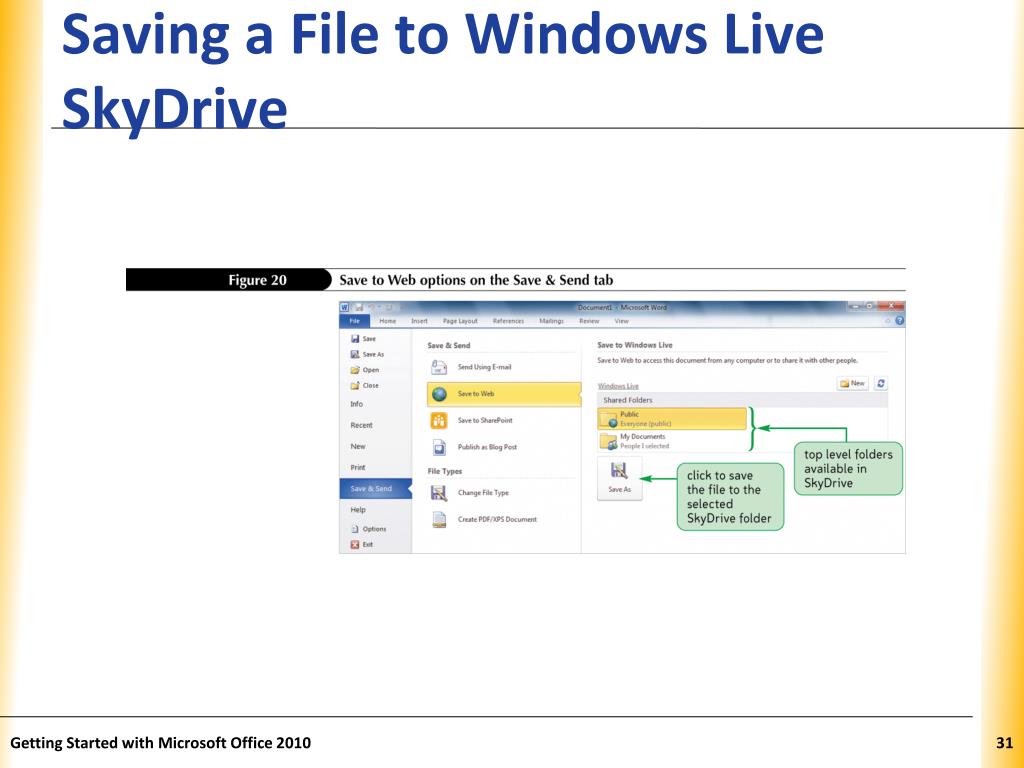Viewport: 1024px width, 768px height.
Task: Switch to the Review tab
Action: point(588,321)
